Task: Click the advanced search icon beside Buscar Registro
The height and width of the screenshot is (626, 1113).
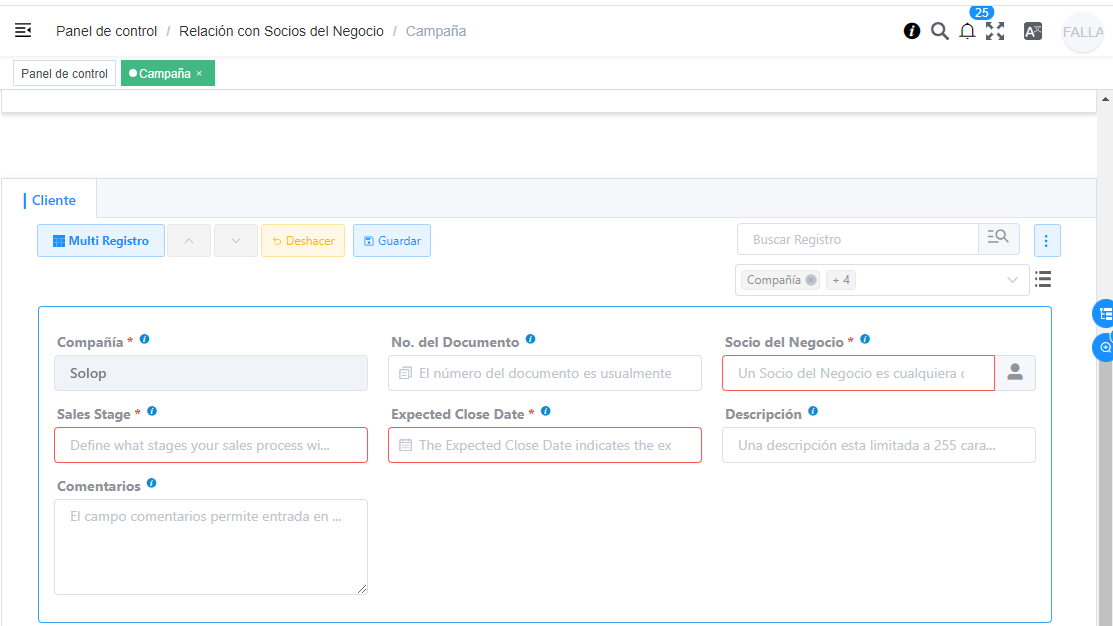Action: tap(998, 239)
